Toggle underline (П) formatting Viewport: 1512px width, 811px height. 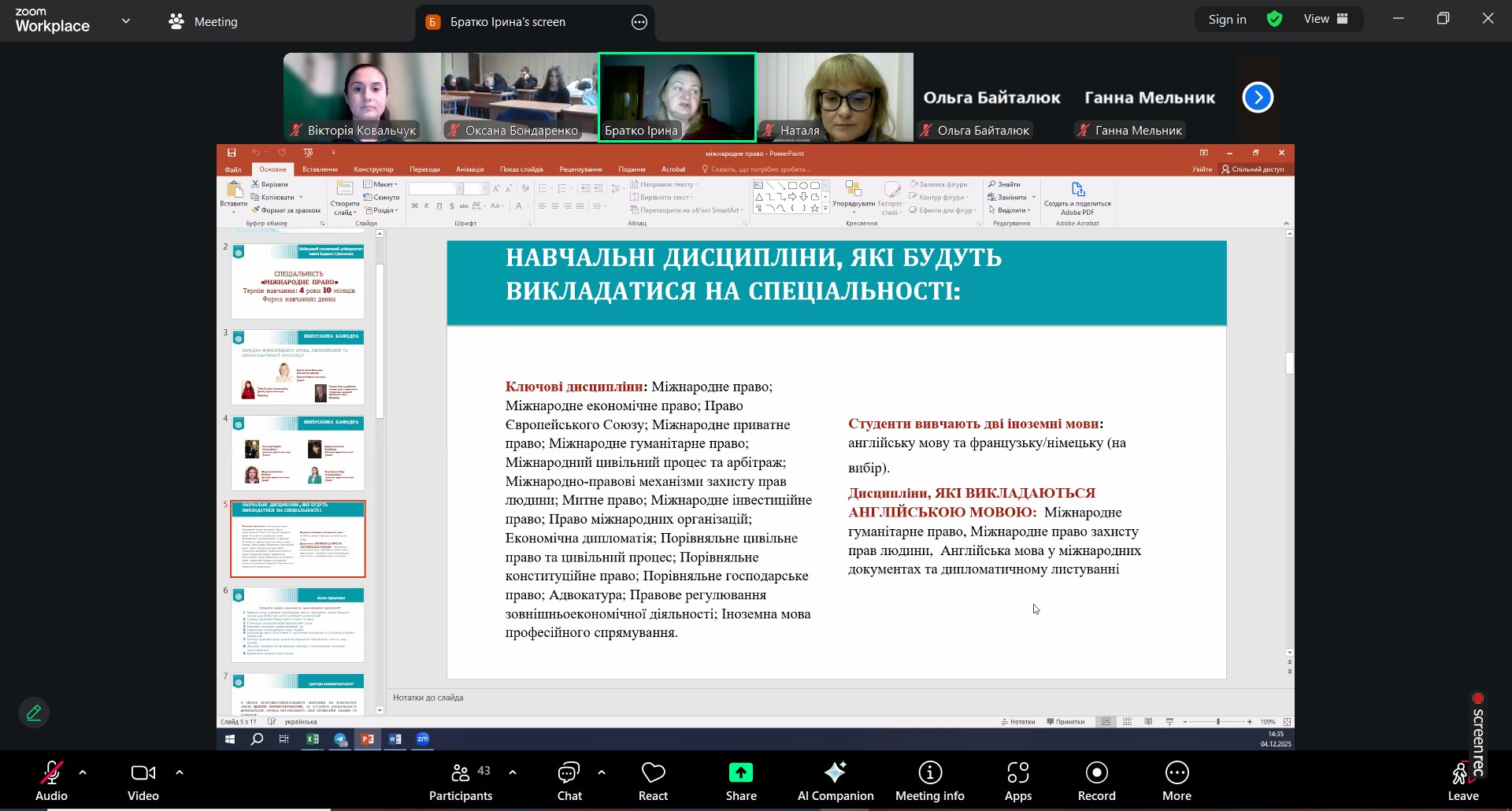(439, 206)
